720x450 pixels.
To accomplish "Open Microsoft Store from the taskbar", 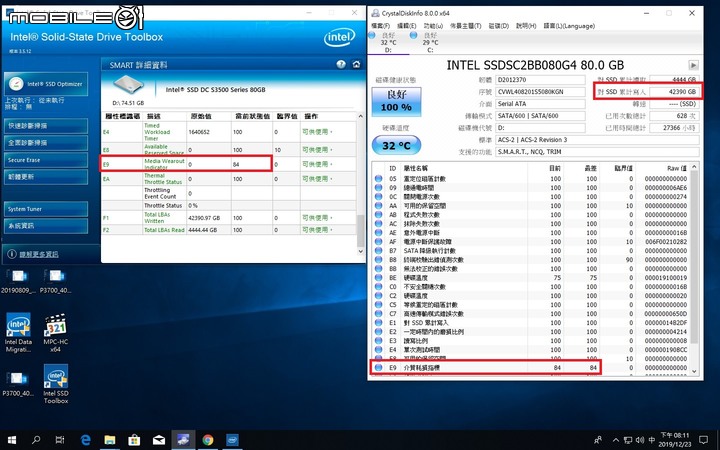I will pyautogui.click(x=134, y=440).
